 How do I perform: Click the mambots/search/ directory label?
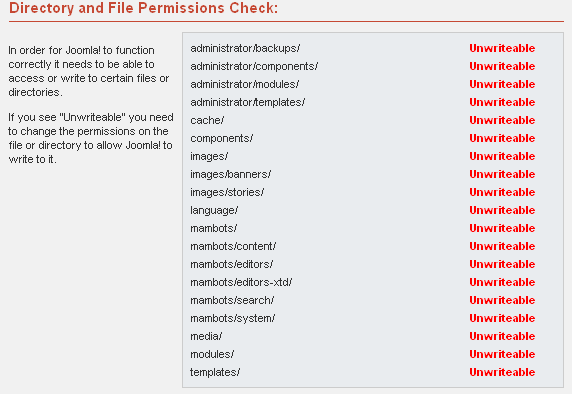(232, 300)
